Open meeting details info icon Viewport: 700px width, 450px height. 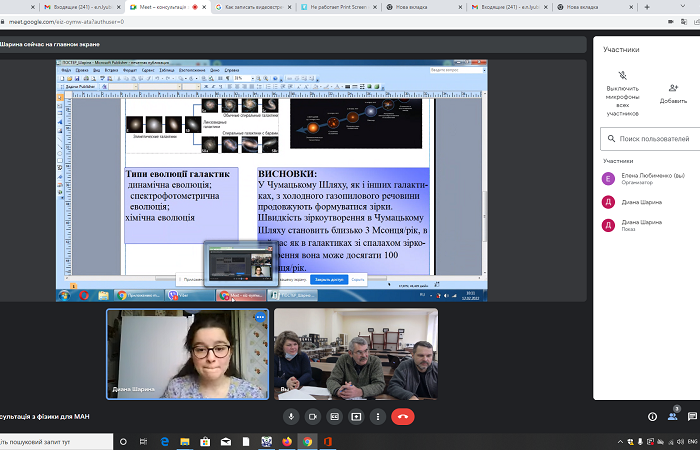[652, 416]
